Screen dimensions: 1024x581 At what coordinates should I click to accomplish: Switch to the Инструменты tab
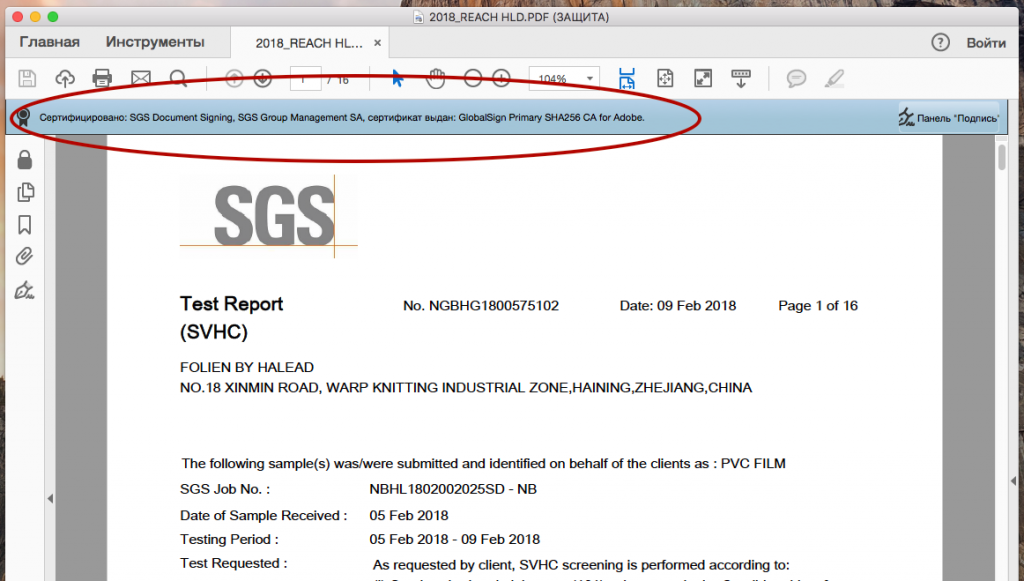[155, 42]
